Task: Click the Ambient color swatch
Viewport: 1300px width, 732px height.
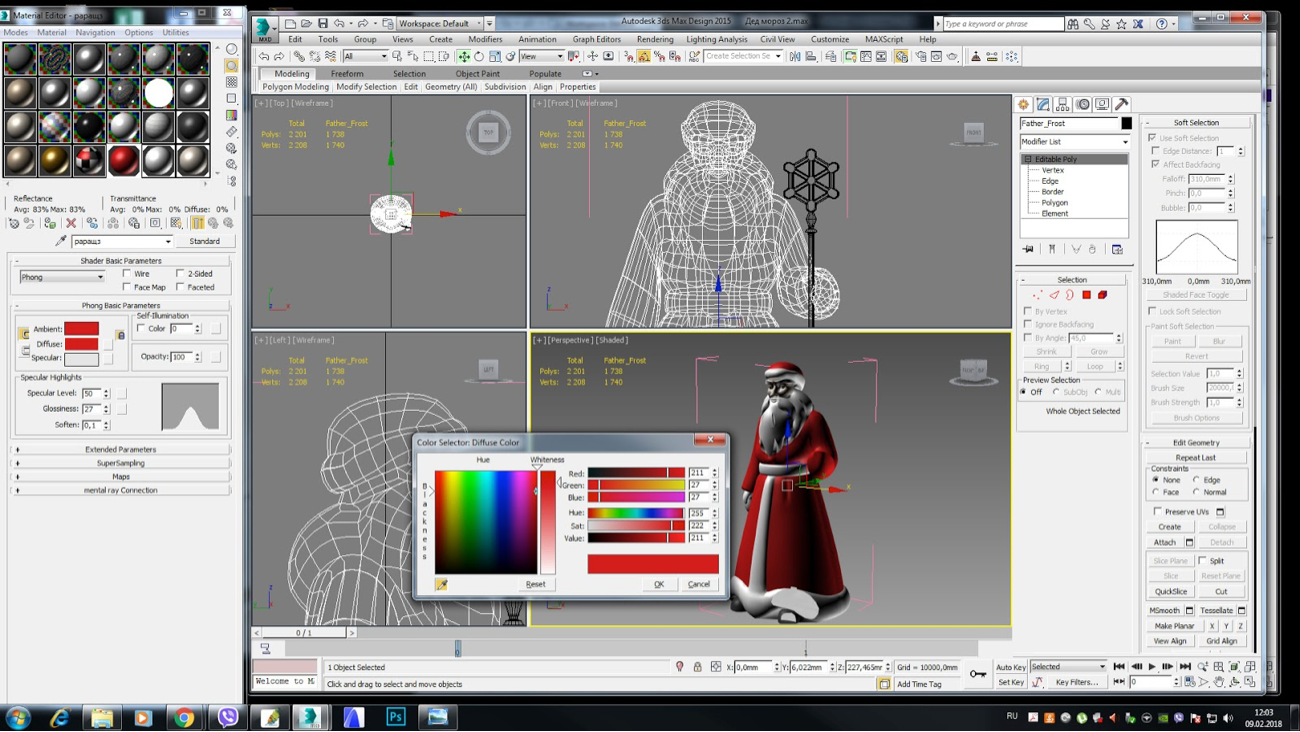Action: pyautogui.click(x=81, y=329)
